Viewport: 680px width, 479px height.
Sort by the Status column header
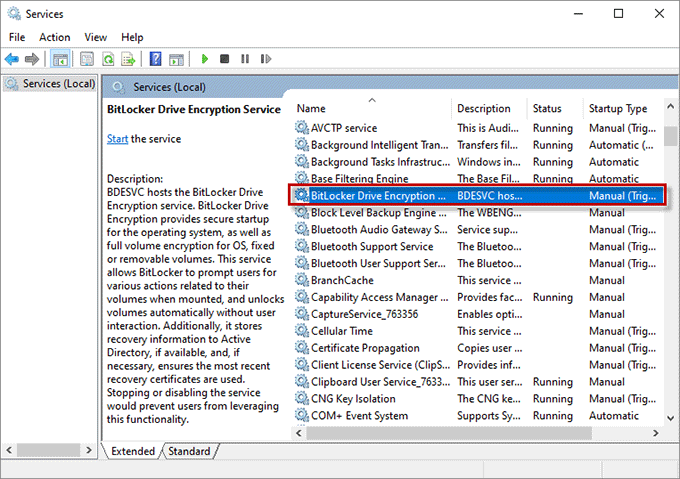click(555, 108)
